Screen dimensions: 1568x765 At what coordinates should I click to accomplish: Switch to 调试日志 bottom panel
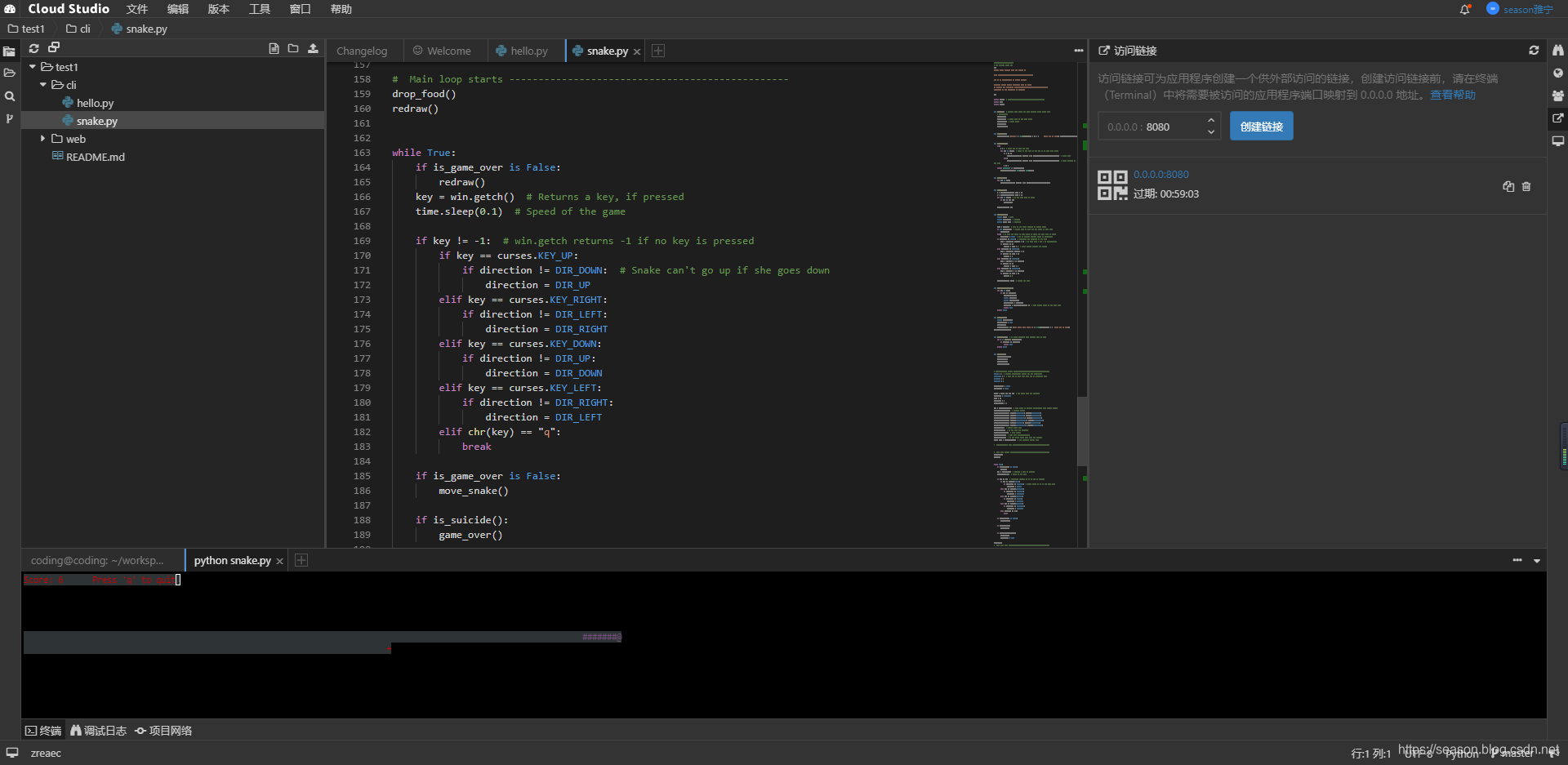(98, 731)
